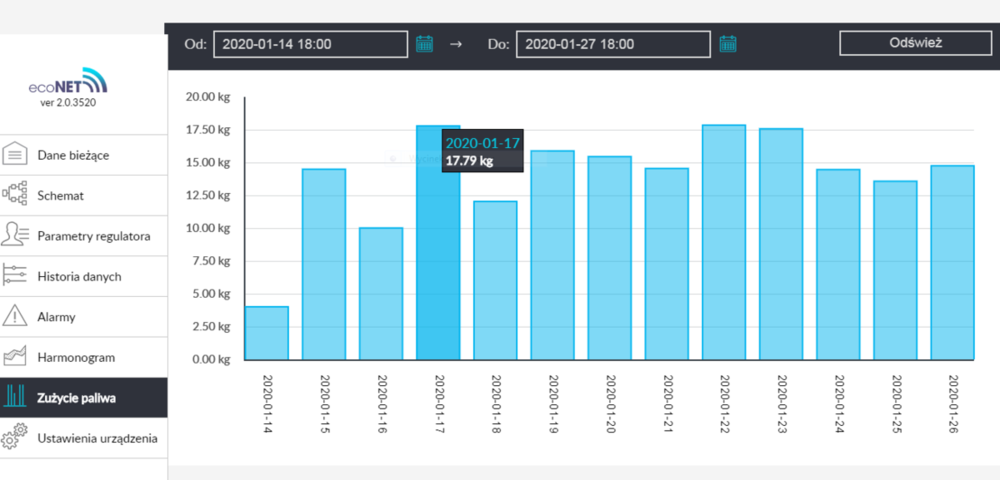The height and width of the screenshot is (480, 1000).
Task: Focus the Do end date input field
Action: [x=613, y=44]
